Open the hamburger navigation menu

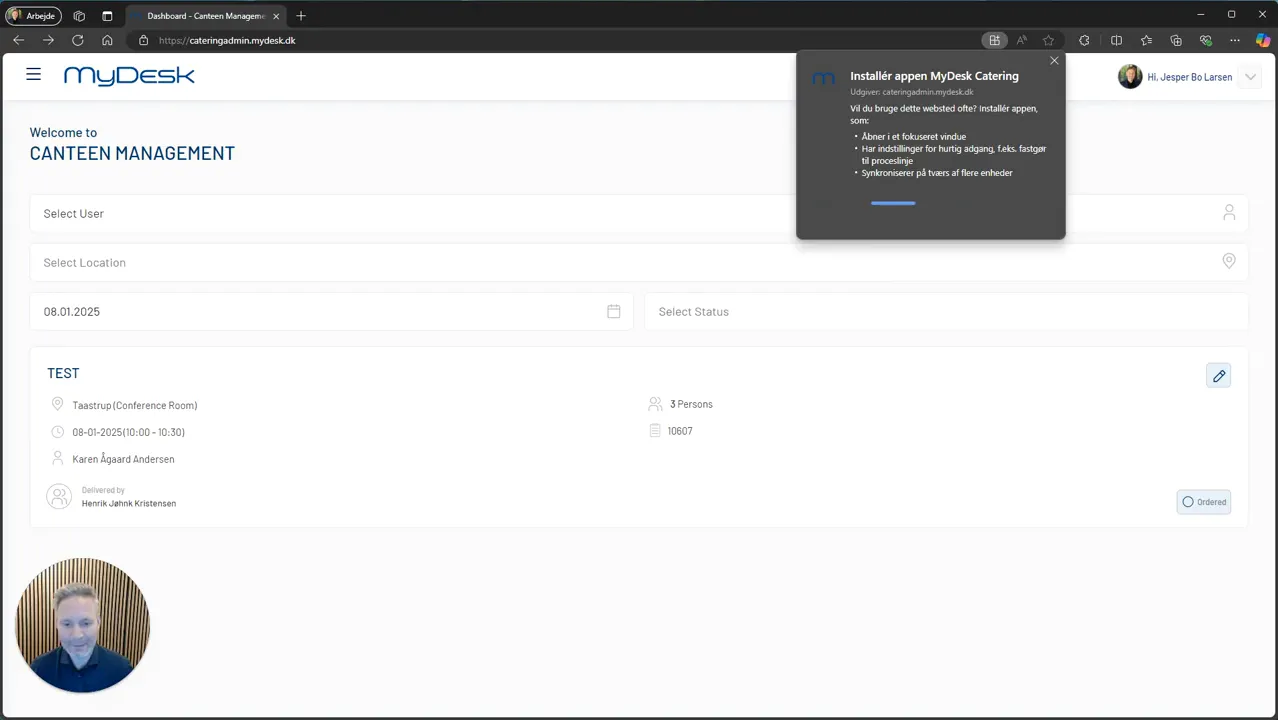pos(34,75)
